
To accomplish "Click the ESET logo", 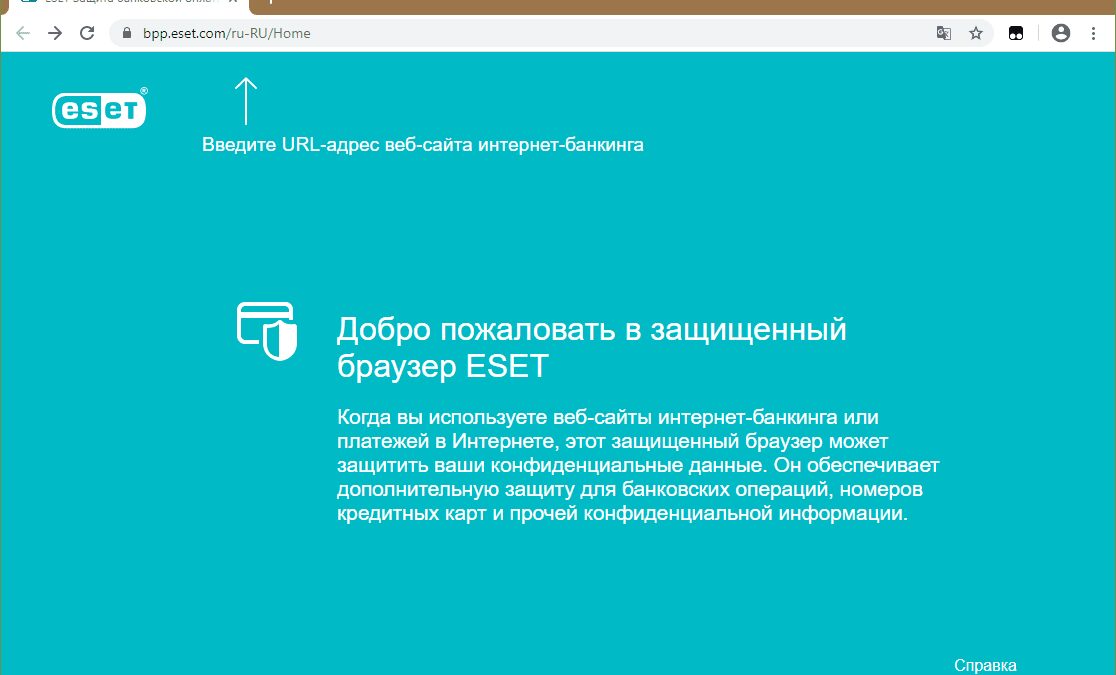I will click(99, 108).
